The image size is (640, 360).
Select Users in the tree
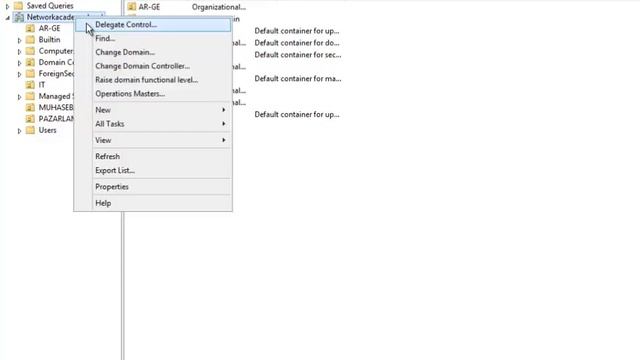(47, 130)
